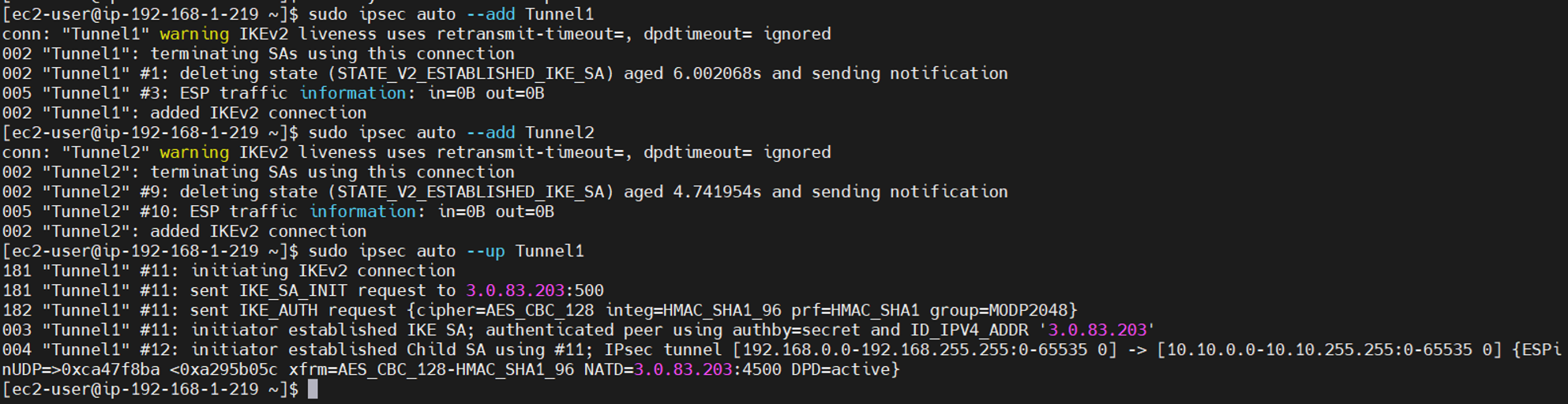
Task: Click the yellow 'warning' word for Tunnel1
Action: [x=194, y=34]
